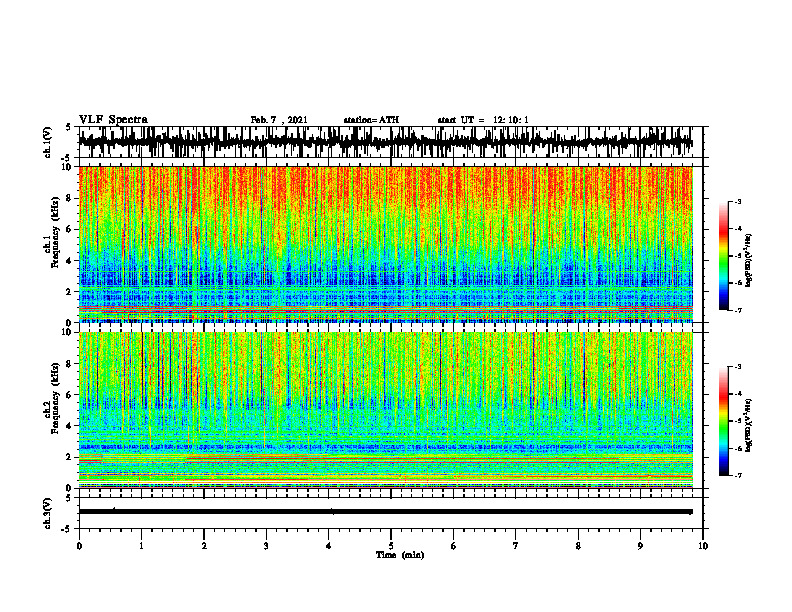Click time axis tick label "1"

[x=141, y=546]
